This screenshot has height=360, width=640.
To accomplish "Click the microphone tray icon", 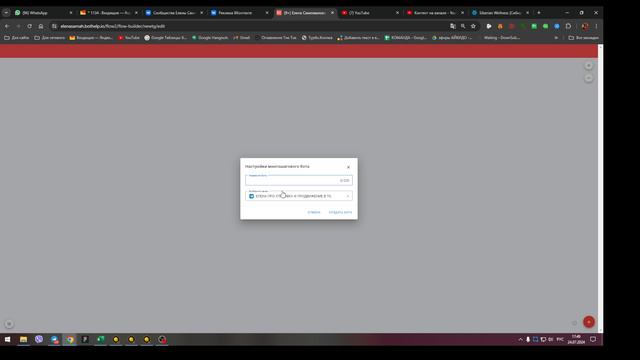I will click(x=528, y=339).
